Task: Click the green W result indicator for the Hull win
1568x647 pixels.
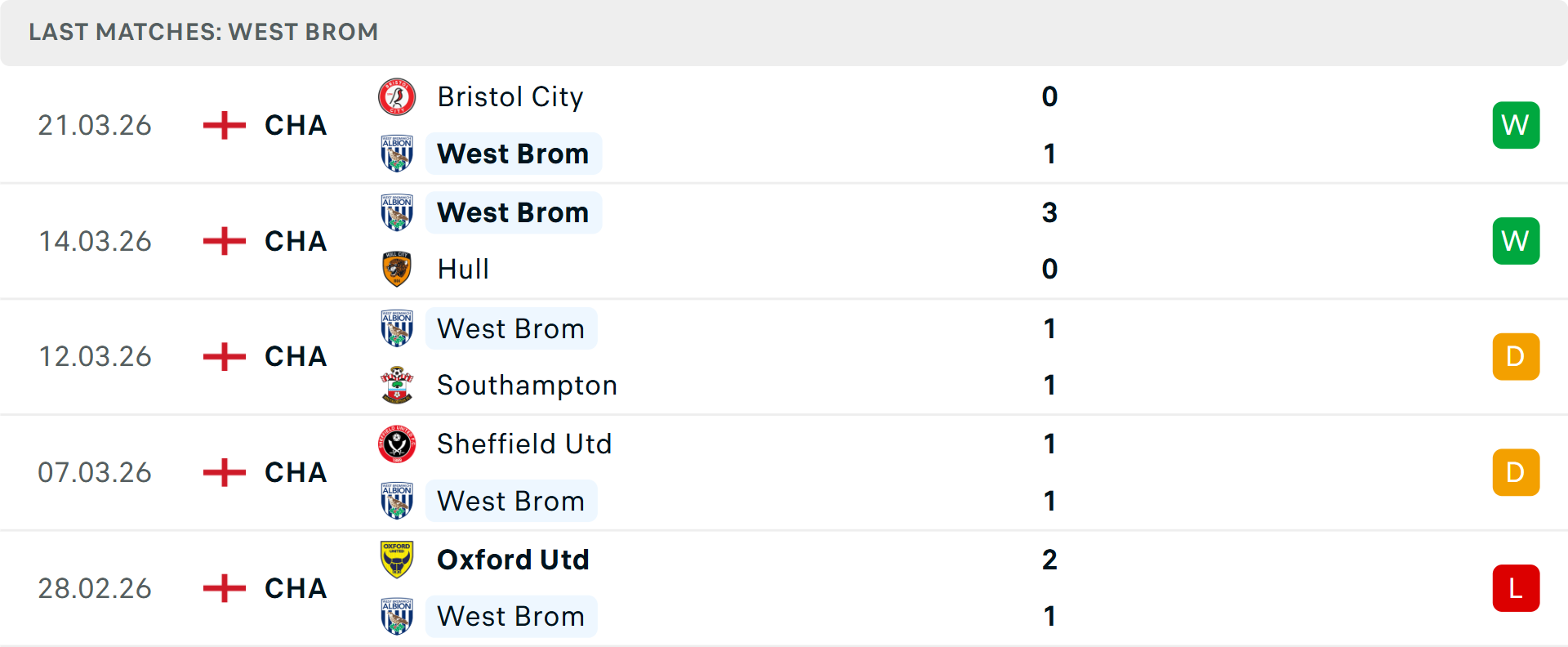Action: coord(1516,240)
